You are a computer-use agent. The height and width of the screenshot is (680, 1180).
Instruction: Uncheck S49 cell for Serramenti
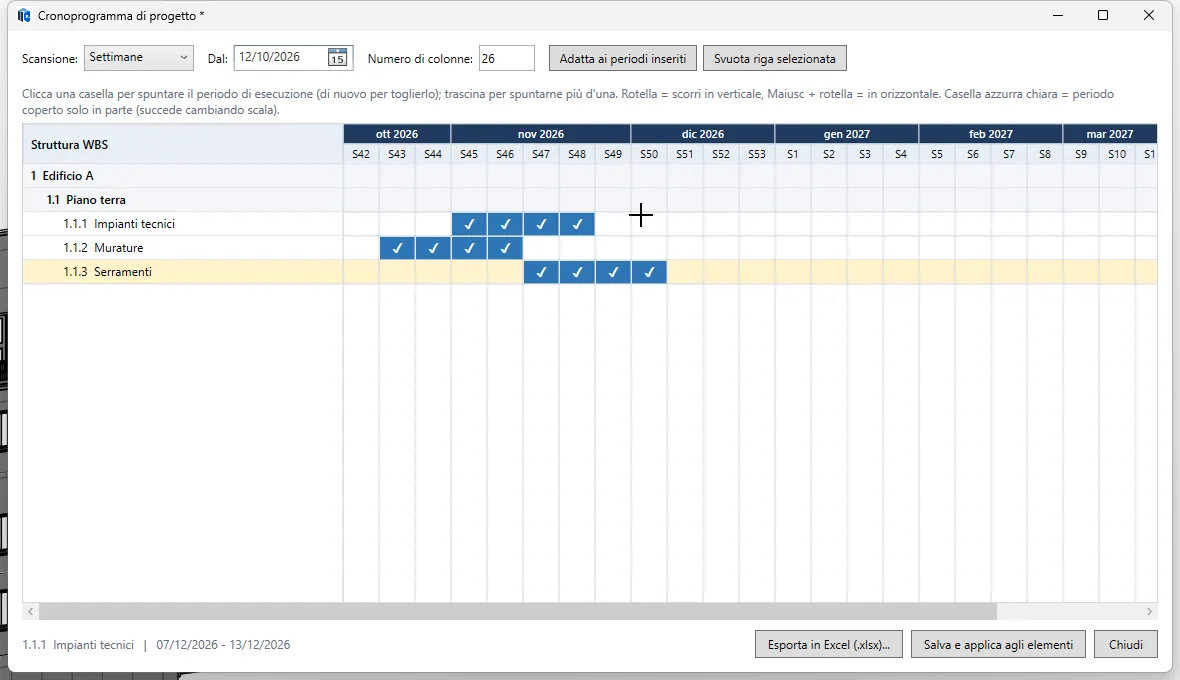[613, 272]
